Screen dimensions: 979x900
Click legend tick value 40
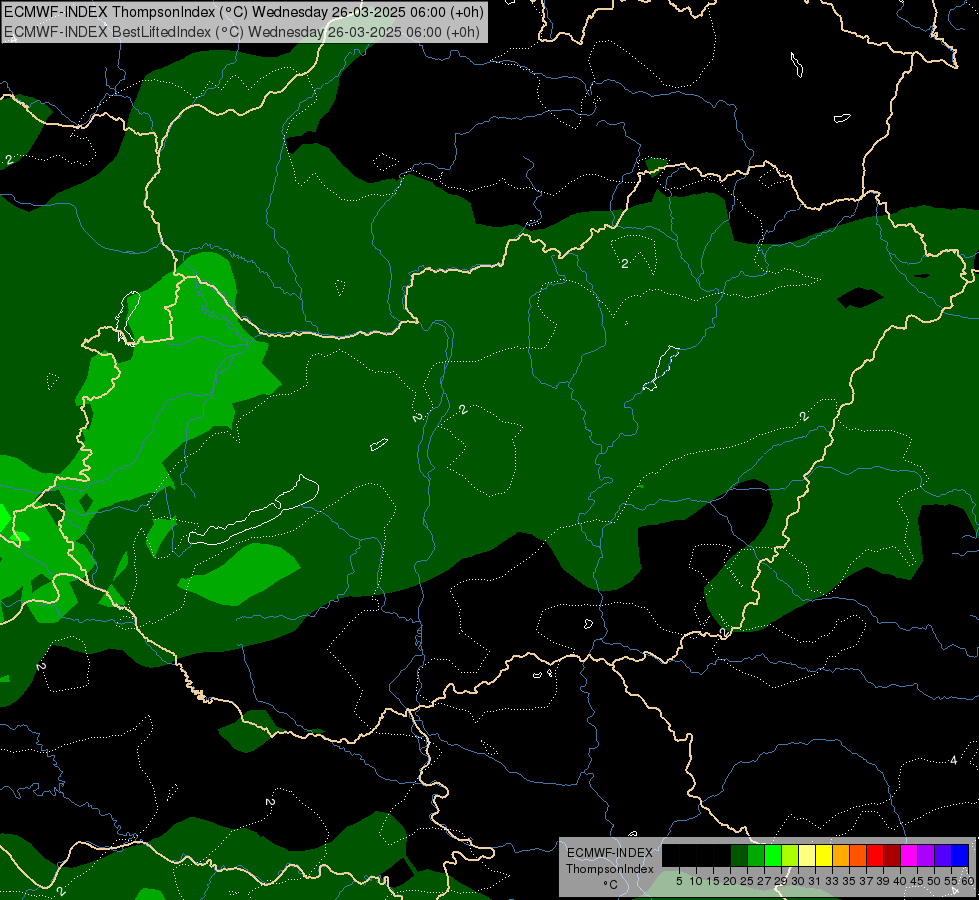click(900, 881)
